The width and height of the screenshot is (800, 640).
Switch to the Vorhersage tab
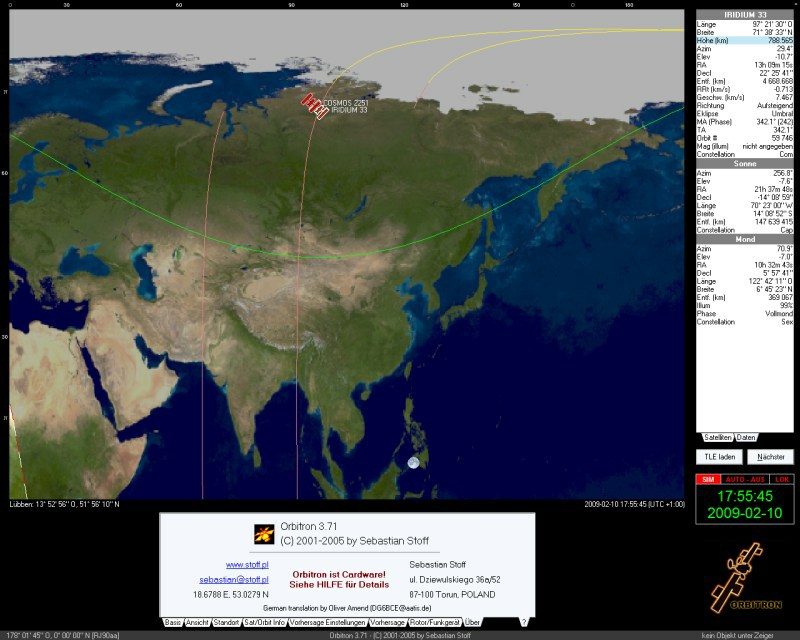click(387, 622)
